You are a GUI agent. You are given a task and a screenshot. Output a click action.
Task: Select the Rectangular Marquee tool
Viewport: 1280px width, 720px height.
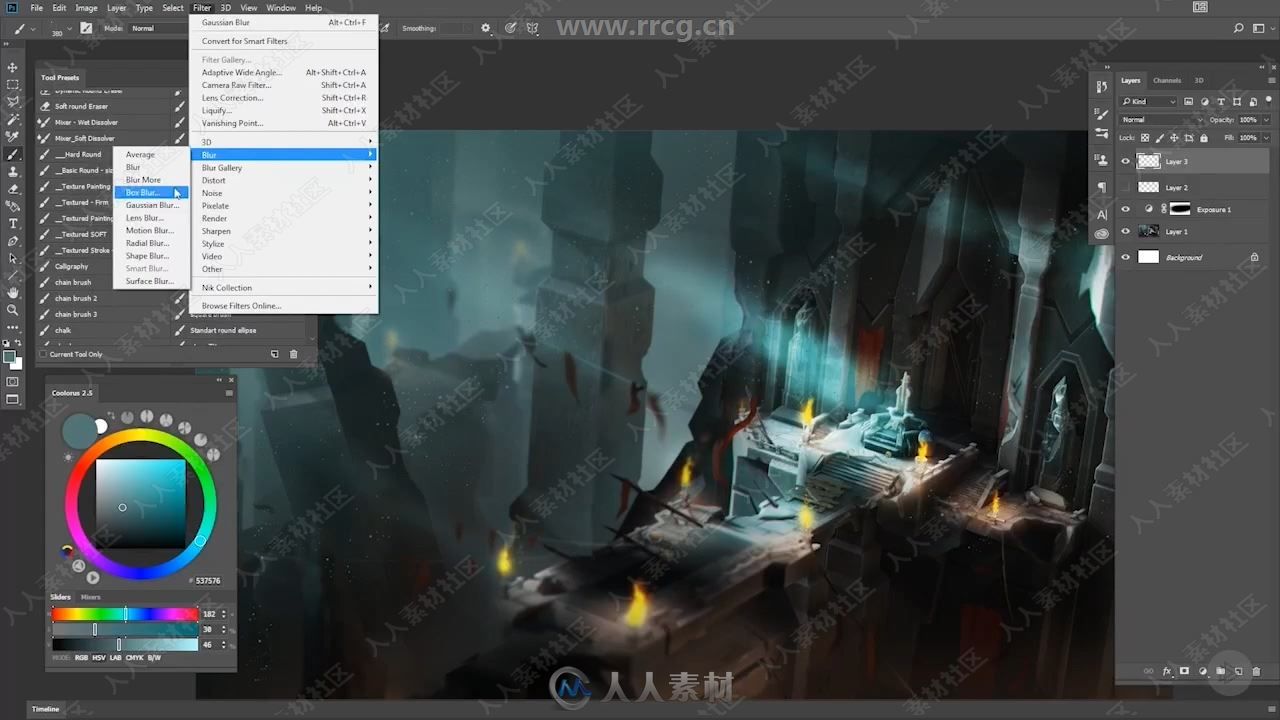13,85
